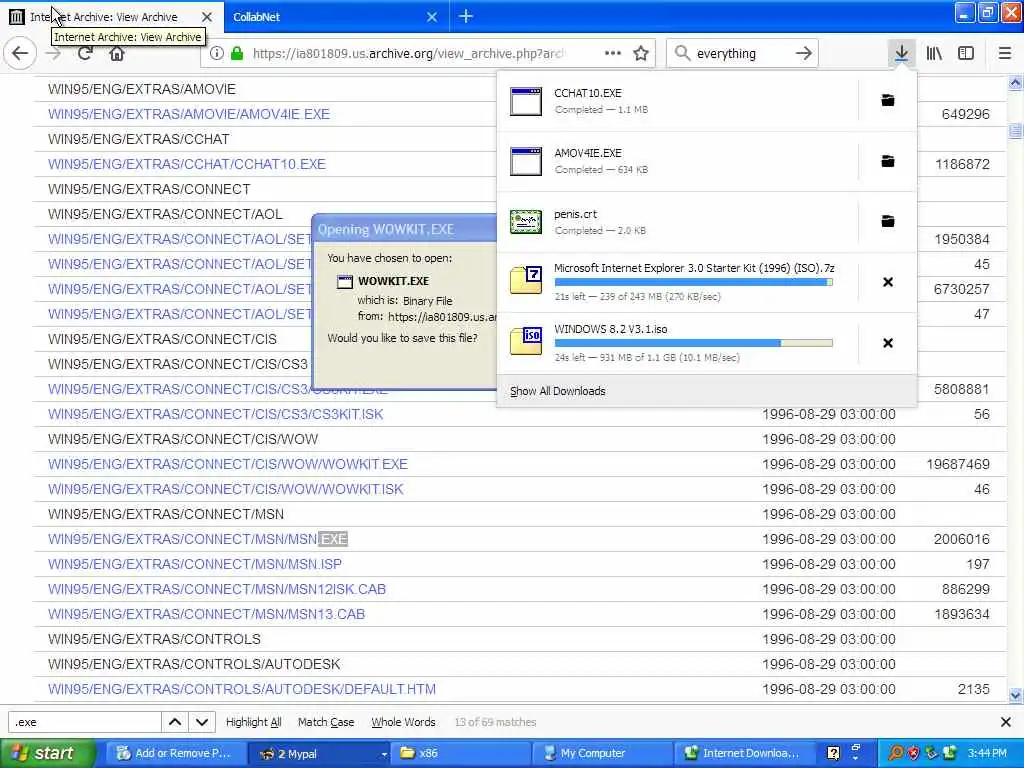The image size is (1024, 768).
Task: Cancel the WINDOWS 8.2 V3.1.iso download
Action: click(x=888, y=343)
